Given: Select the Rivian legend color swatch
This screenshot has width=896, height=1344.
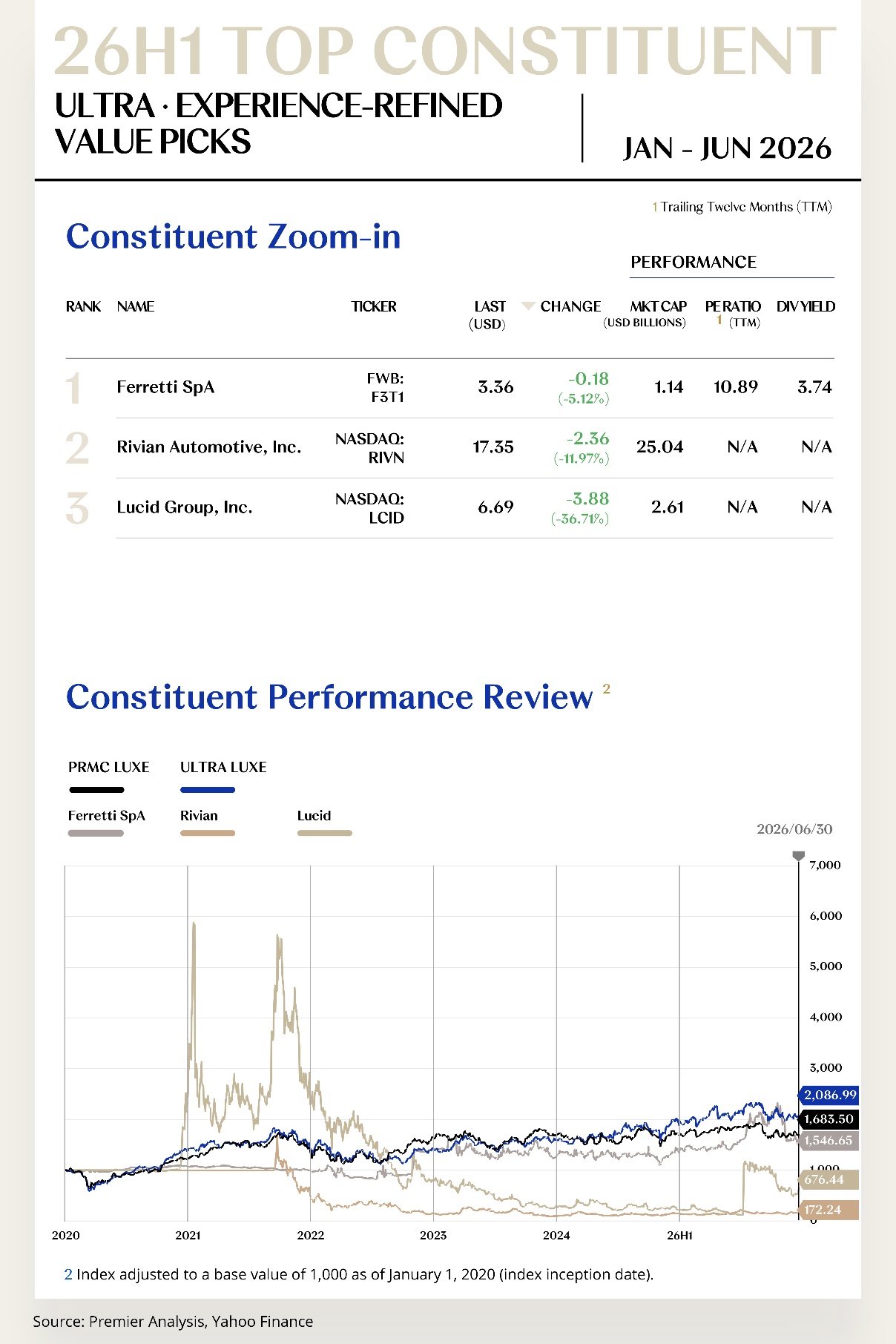Looking at the screenshot, I should (208, 833).
